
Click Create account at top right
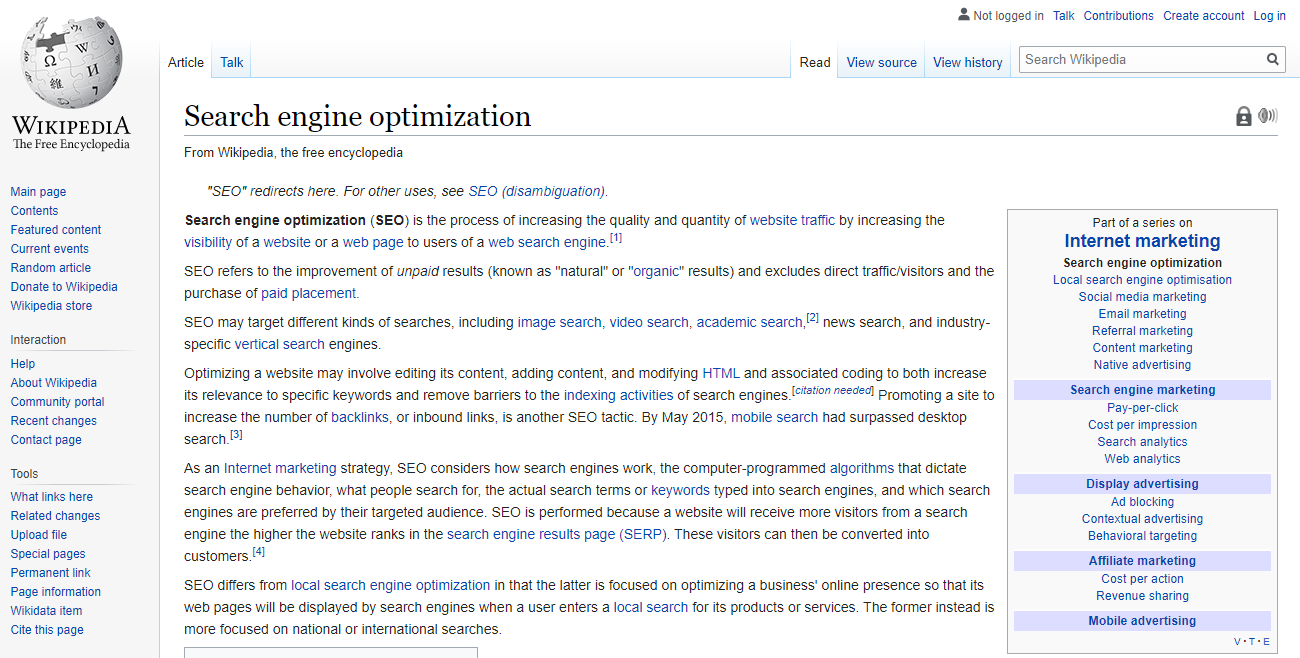coord(1203,15)
